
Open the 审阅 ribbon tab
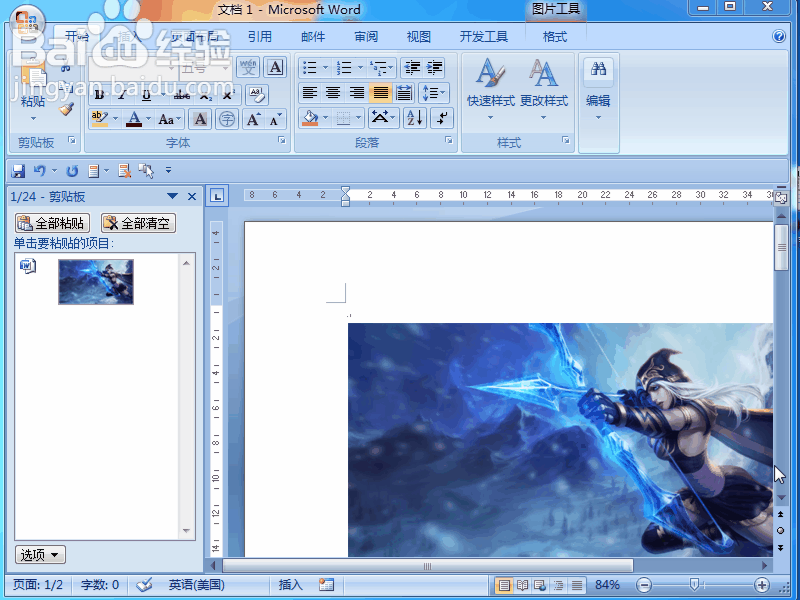(x=365, y=36)
